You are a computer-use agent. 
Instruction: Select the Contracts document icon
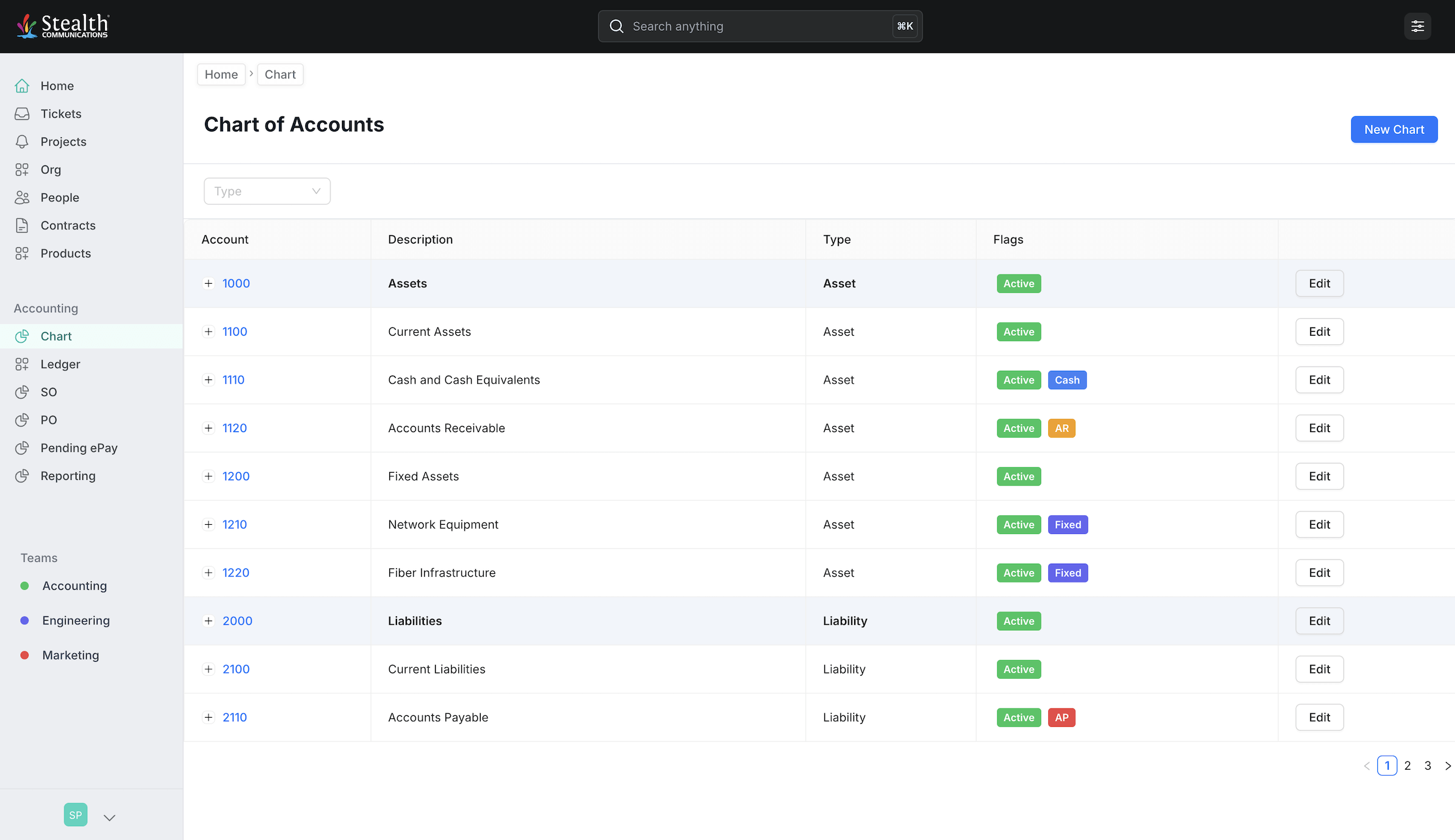[22, 225]
